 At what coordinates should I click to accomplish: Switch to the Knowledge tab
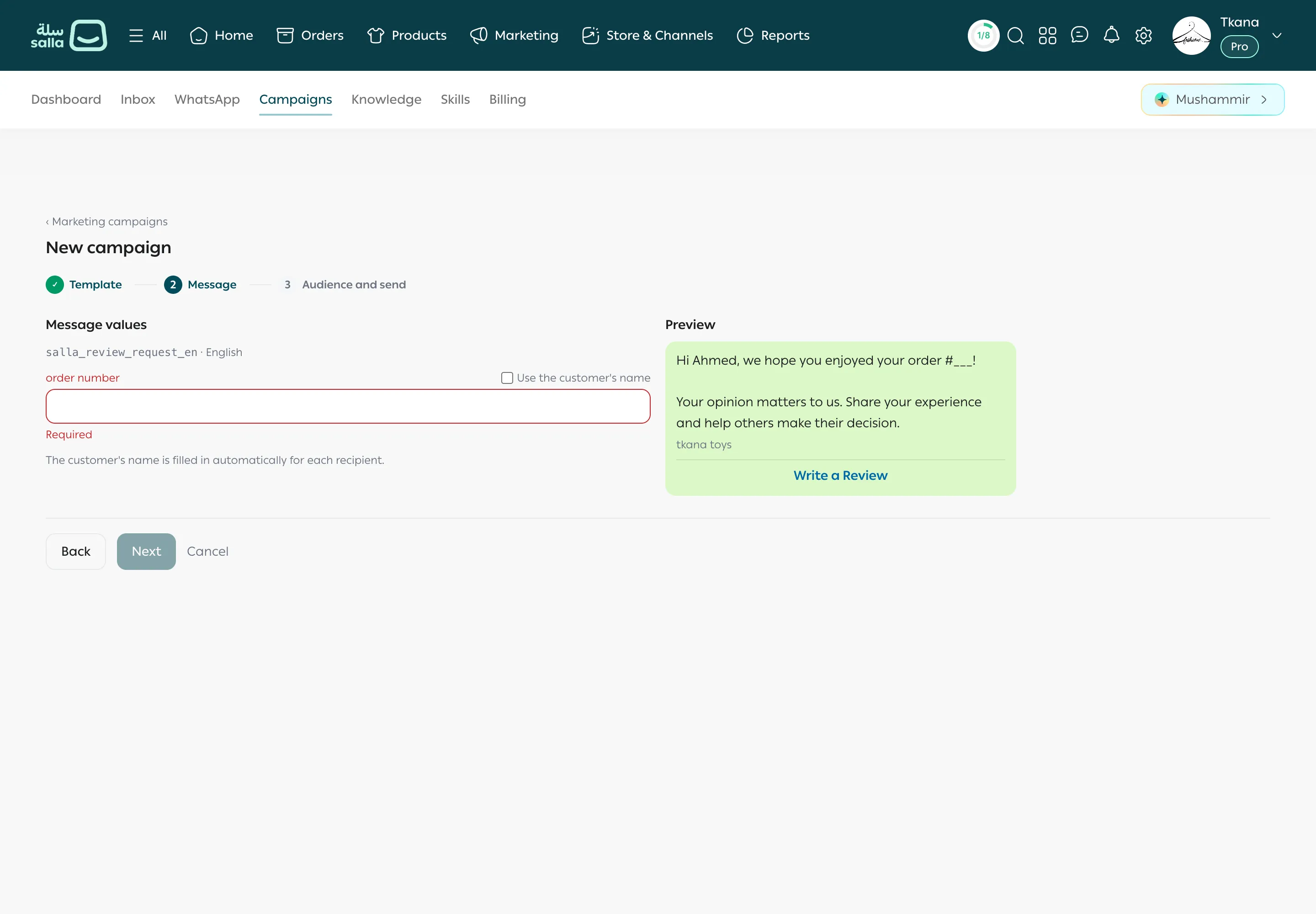tap(387, 100)
